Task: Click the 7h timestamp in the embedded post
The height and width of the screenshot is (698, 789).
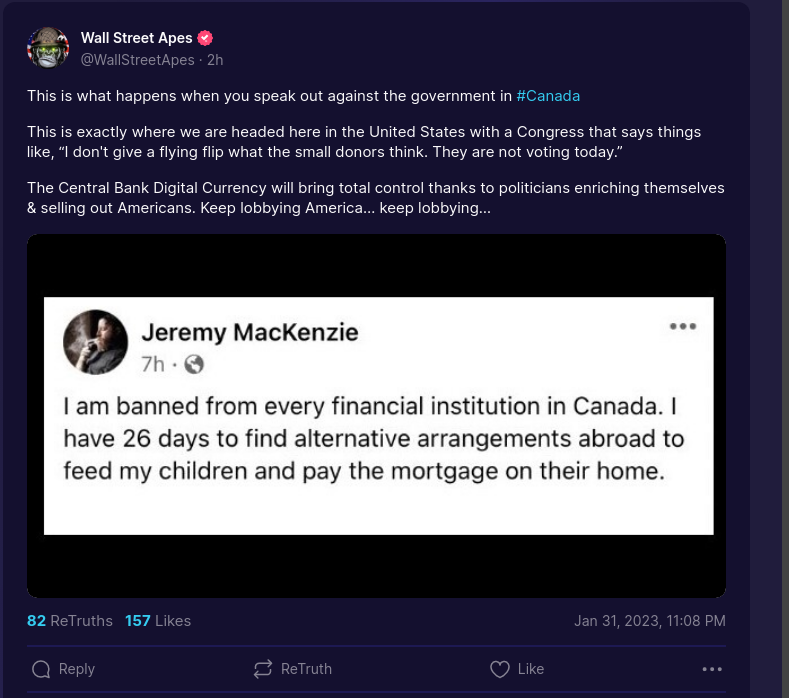Action: [153, 365]
